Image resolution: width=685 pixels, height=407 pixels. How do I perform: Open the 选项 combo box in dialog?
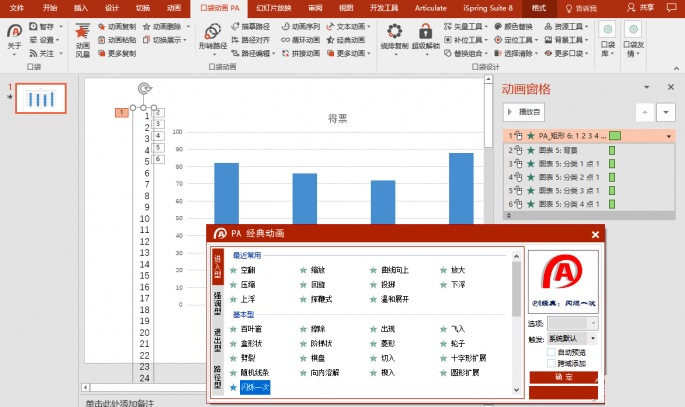(572, 324)
